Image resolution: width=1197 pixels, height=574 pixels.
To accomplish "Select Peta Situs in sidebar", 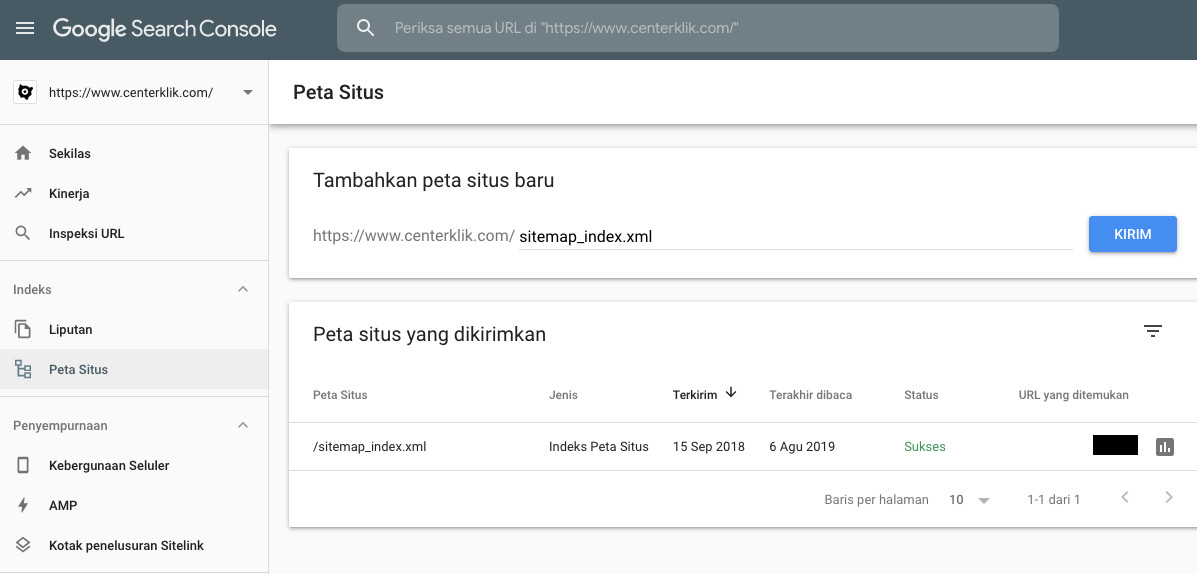I will click(134, 369).
